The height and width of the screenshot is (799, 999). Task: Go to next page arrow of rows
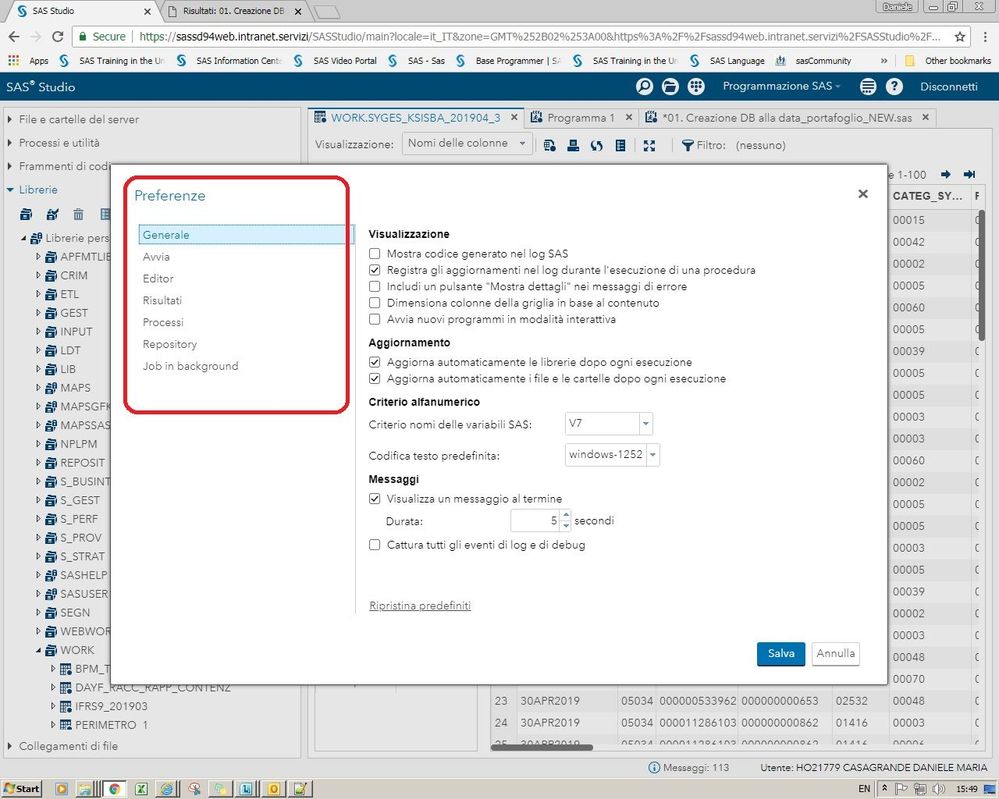(x=945, y=174)
